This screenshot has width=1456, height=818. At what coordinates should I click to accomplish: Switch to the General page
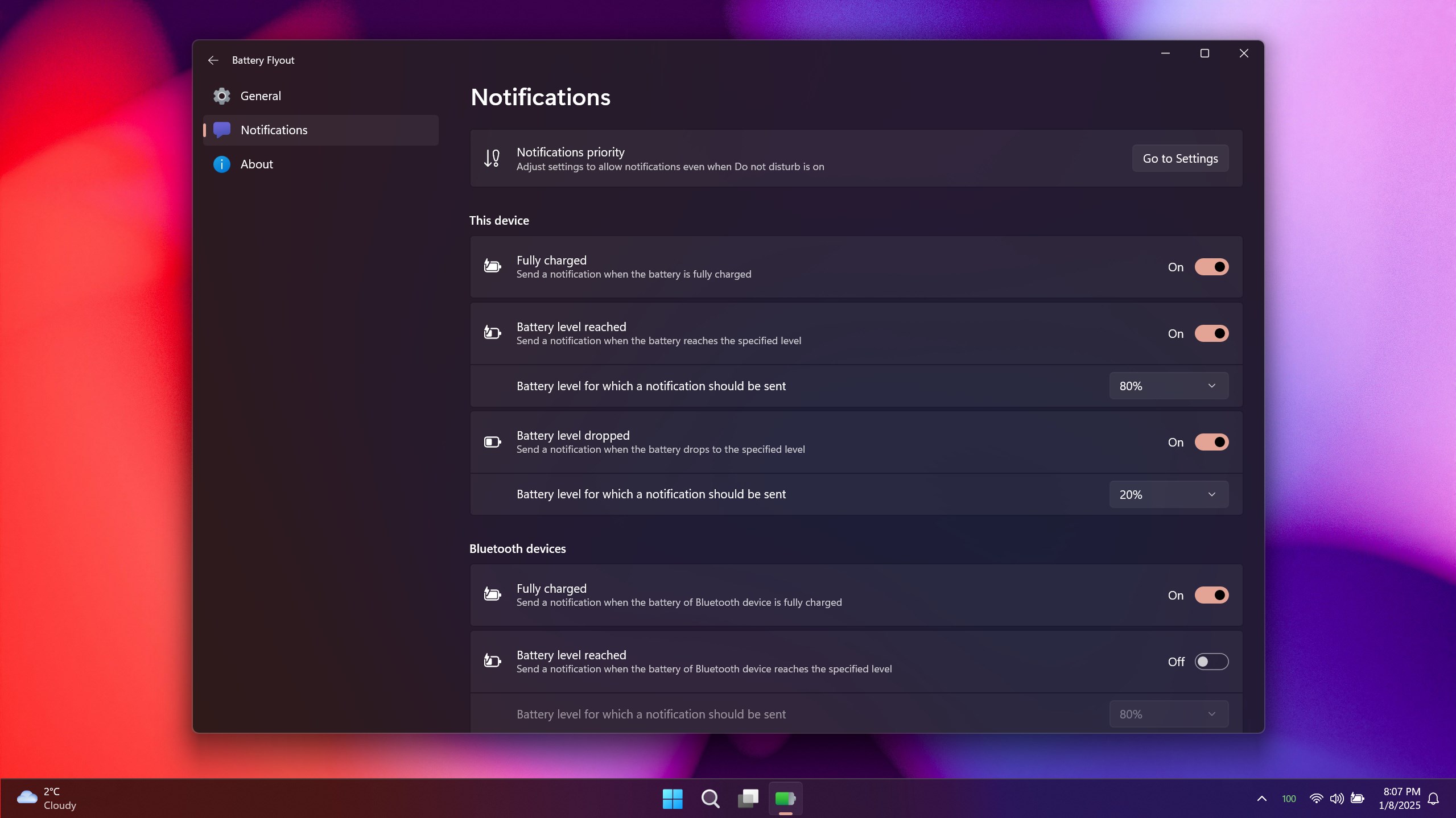click(261, 96)
